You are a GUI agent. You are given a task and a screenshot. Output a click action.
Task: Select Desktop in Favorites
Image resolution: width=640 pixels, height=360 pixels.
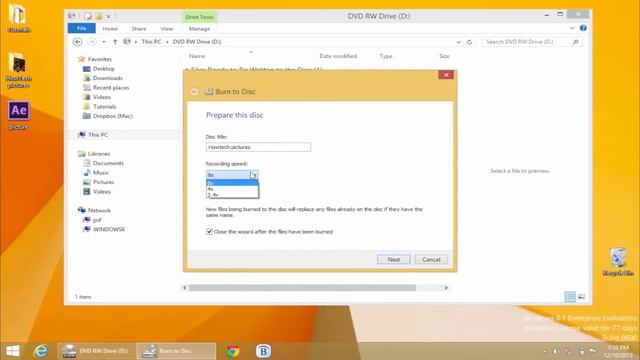[103, 69]
